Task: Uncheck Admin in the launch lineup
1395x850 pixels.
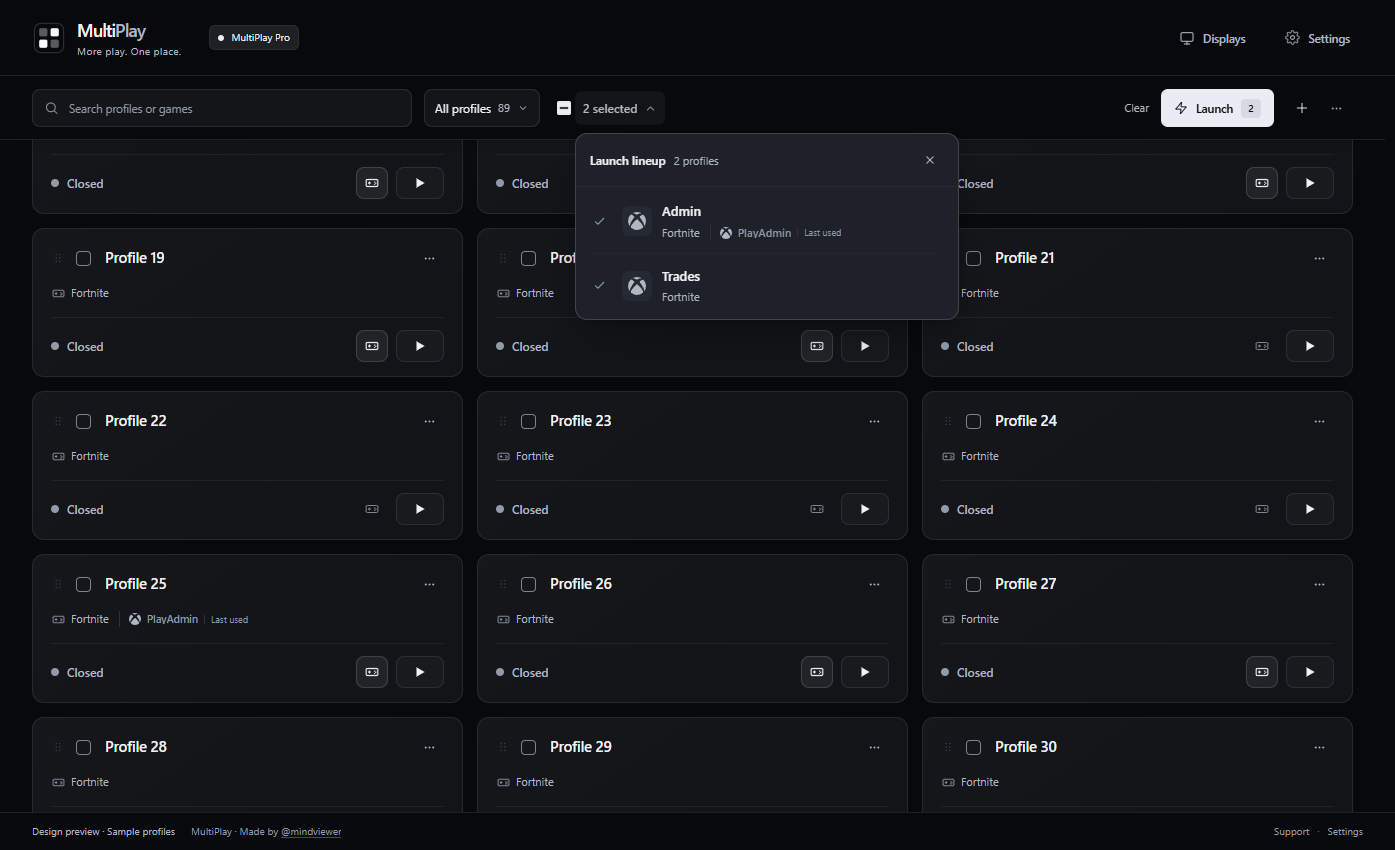Action: (599, 221)
